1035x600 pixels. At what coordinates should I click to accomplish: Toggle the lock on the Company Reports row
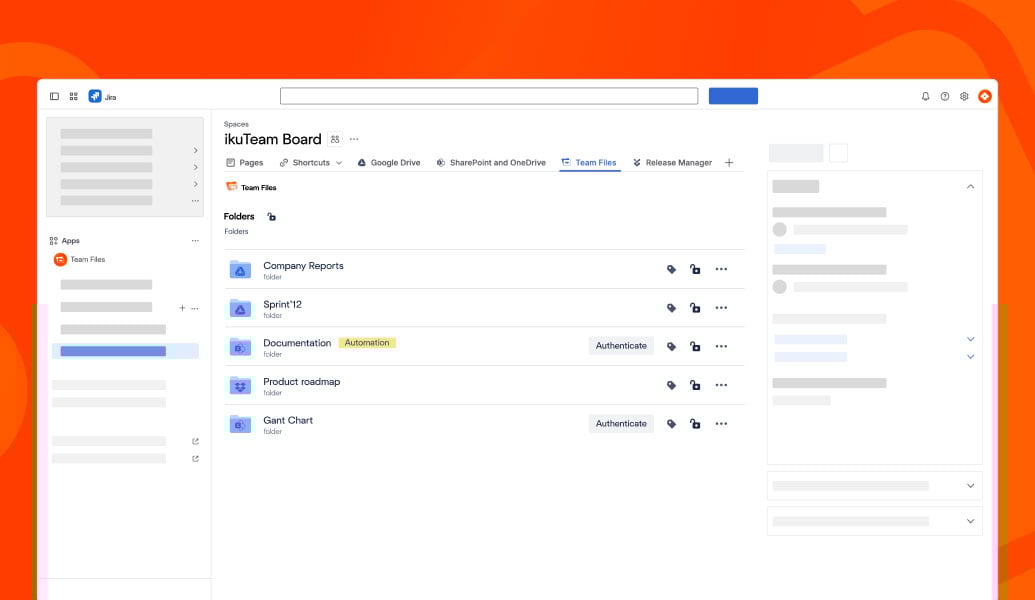[695, 269]
